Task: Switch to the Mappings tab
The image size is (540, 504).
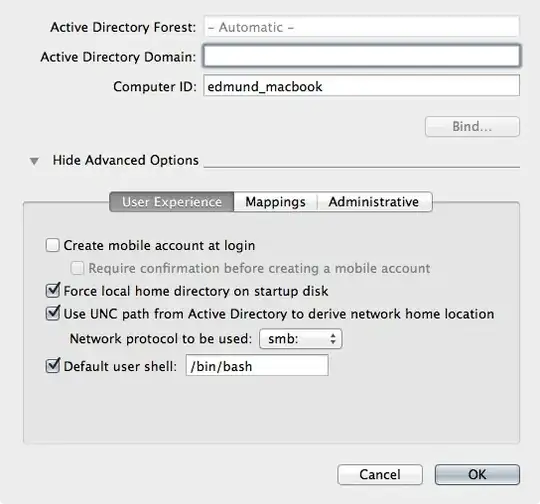Action: click(276, 202)
